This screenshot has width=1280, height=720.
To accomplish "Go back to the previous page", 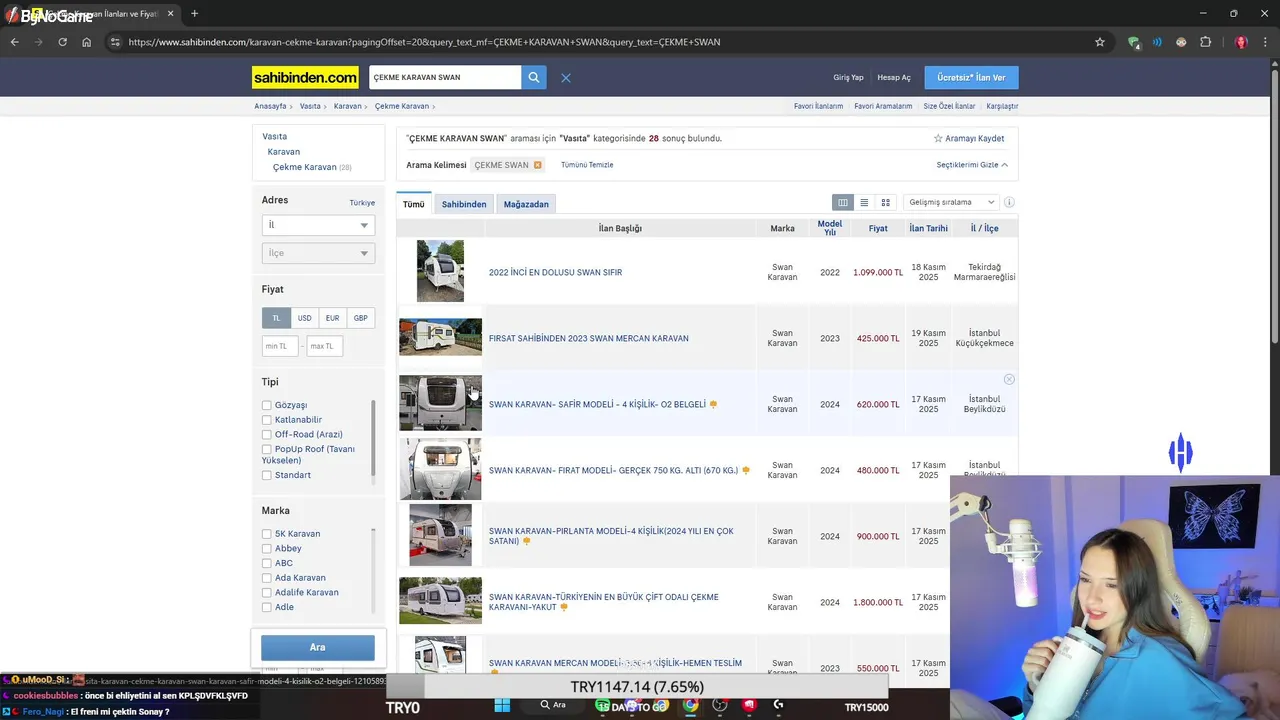I will 15,42.
